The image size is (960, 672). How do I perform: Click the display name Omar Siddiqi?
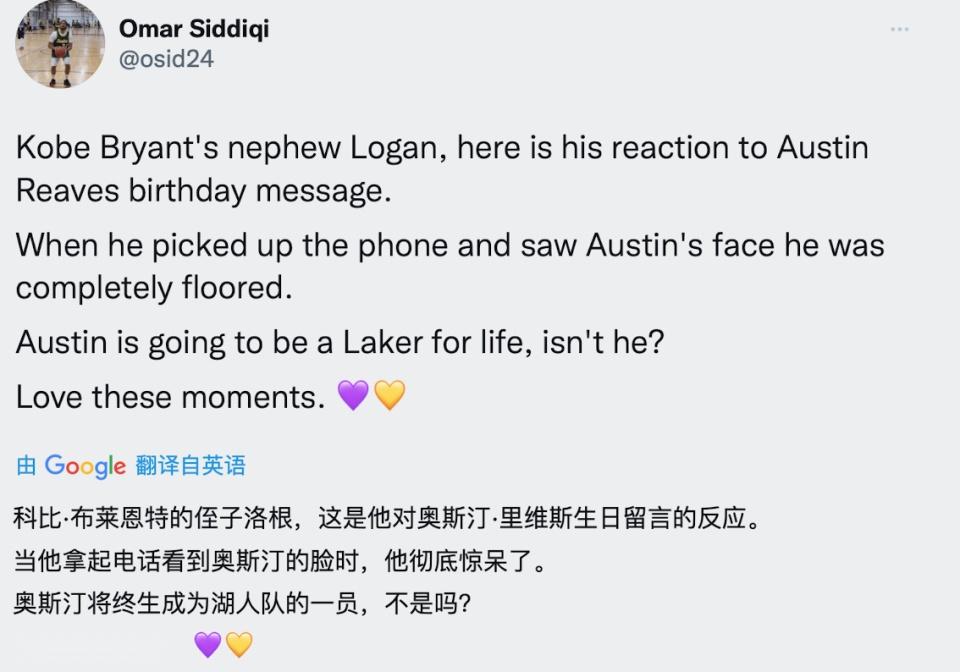pos(194,28)
